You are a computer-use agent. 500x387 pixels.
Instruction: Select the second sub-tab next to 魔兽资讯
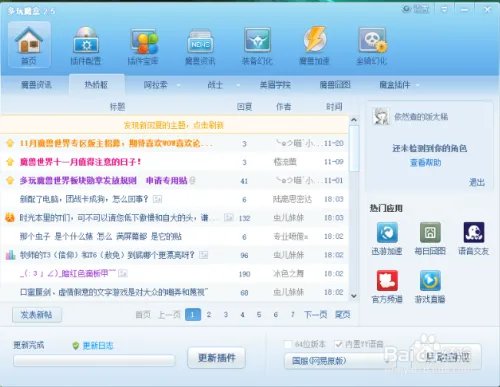click(x=96, y=85)
